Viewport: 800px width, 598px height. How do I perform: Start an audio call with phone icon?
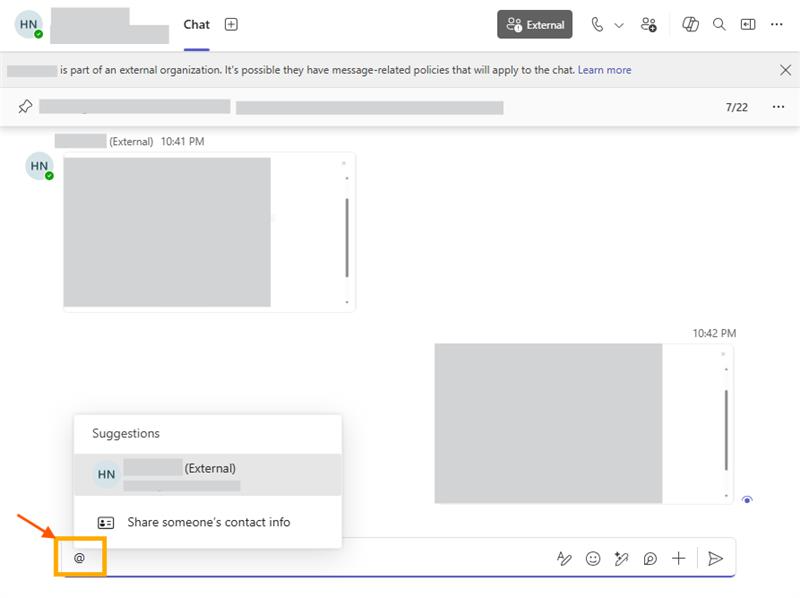tap(597, 24)
